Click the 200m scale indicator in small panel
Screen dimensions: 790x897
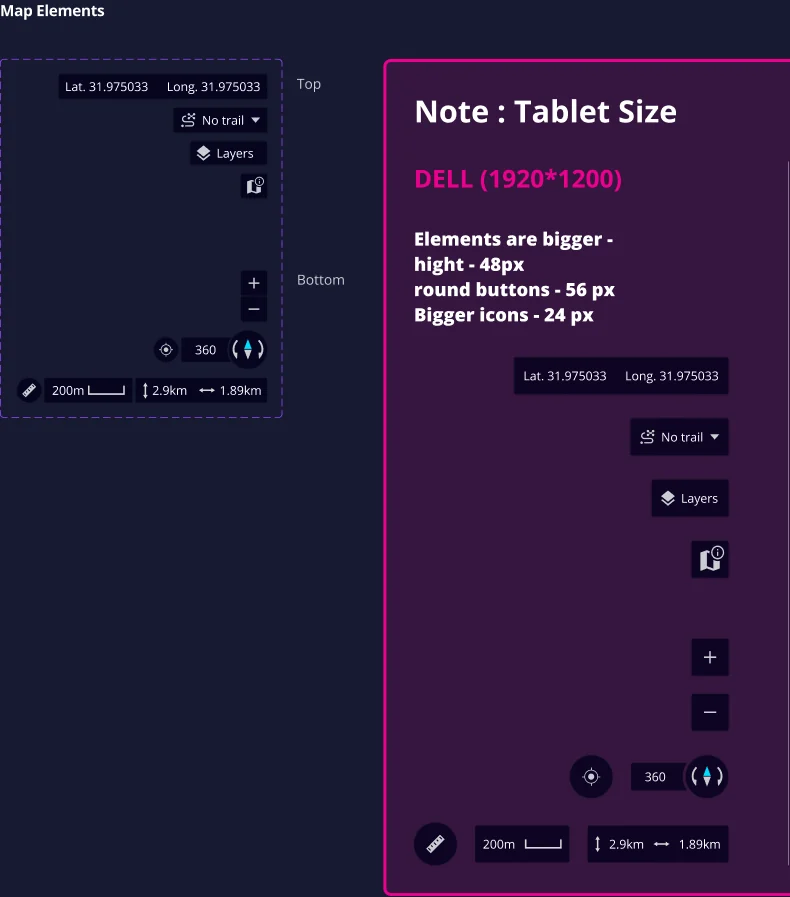[x=88, y=391]
